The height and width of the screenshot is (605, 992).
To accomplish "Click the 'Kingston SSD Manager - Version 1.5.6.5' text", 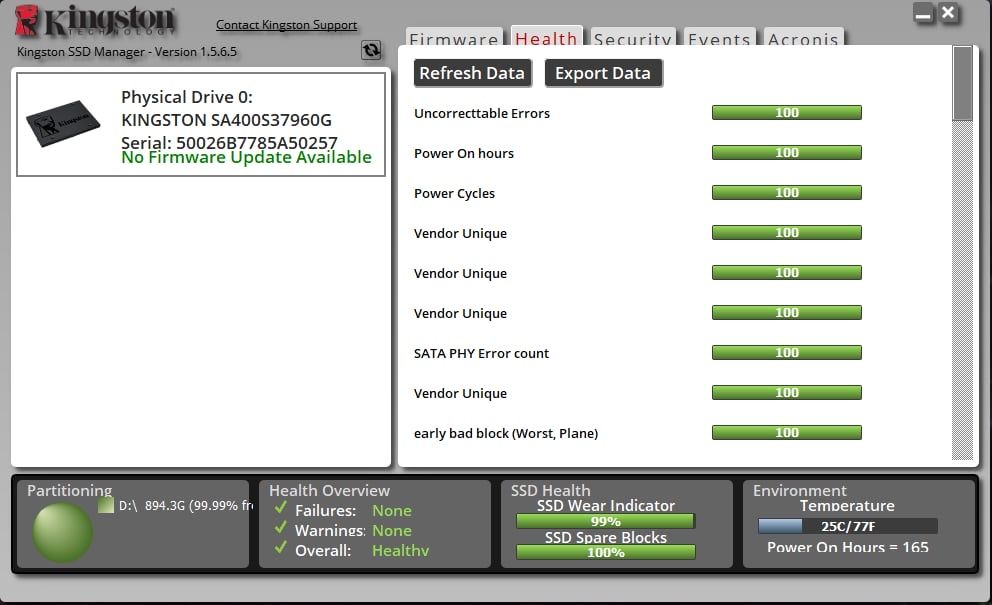I will (127, 52).
